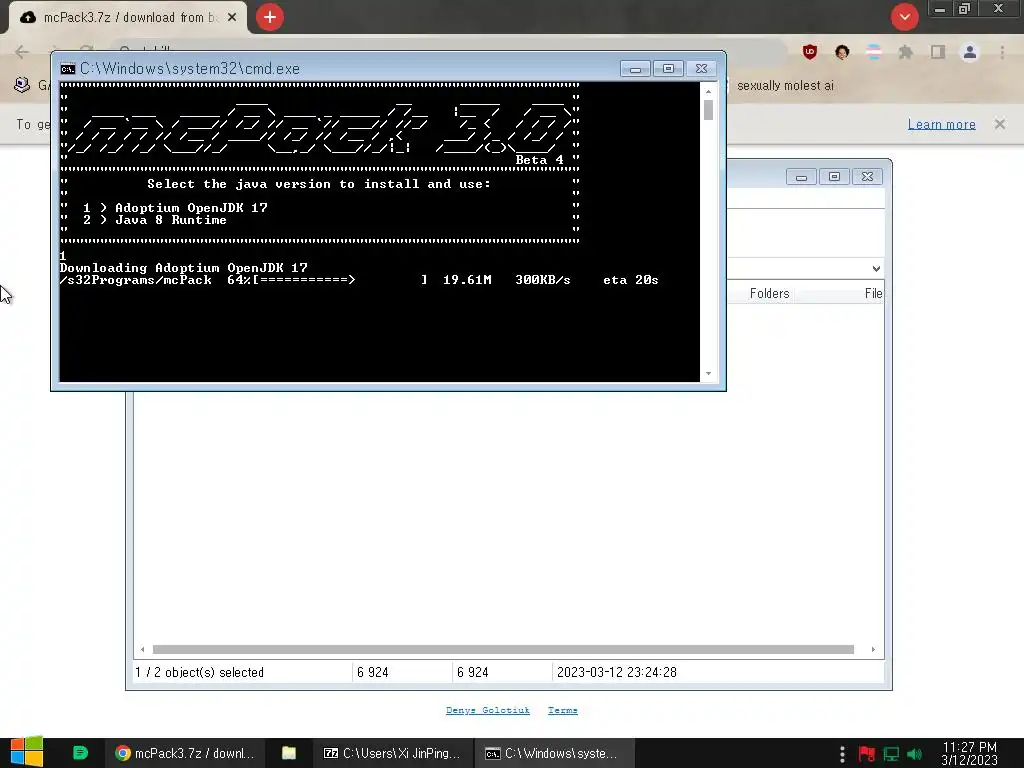1024x768 pixels.
Task: Click the download progress bar in cmd
Action: tap(340, 280)
